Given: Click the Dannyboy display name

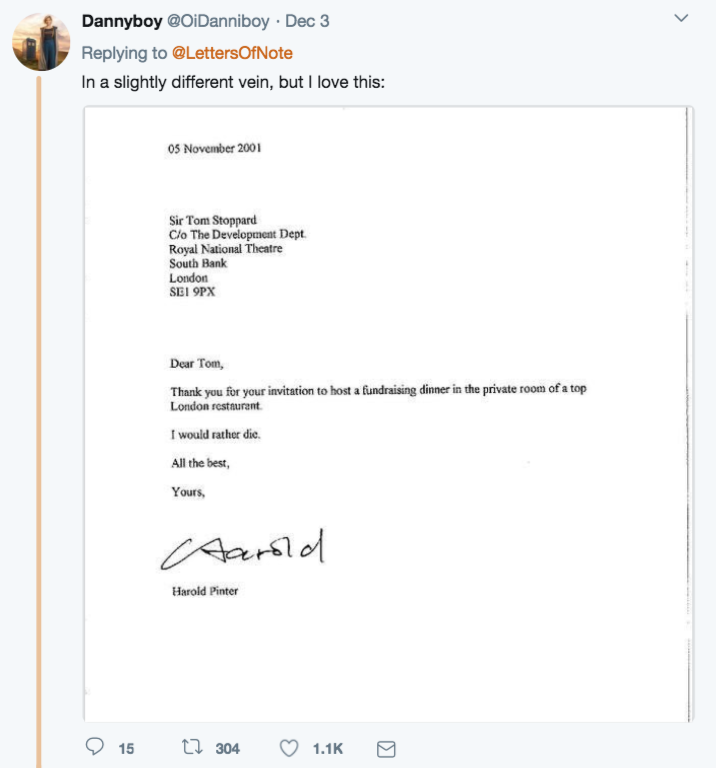Looking at the screenshot, I should coord(122,21).
